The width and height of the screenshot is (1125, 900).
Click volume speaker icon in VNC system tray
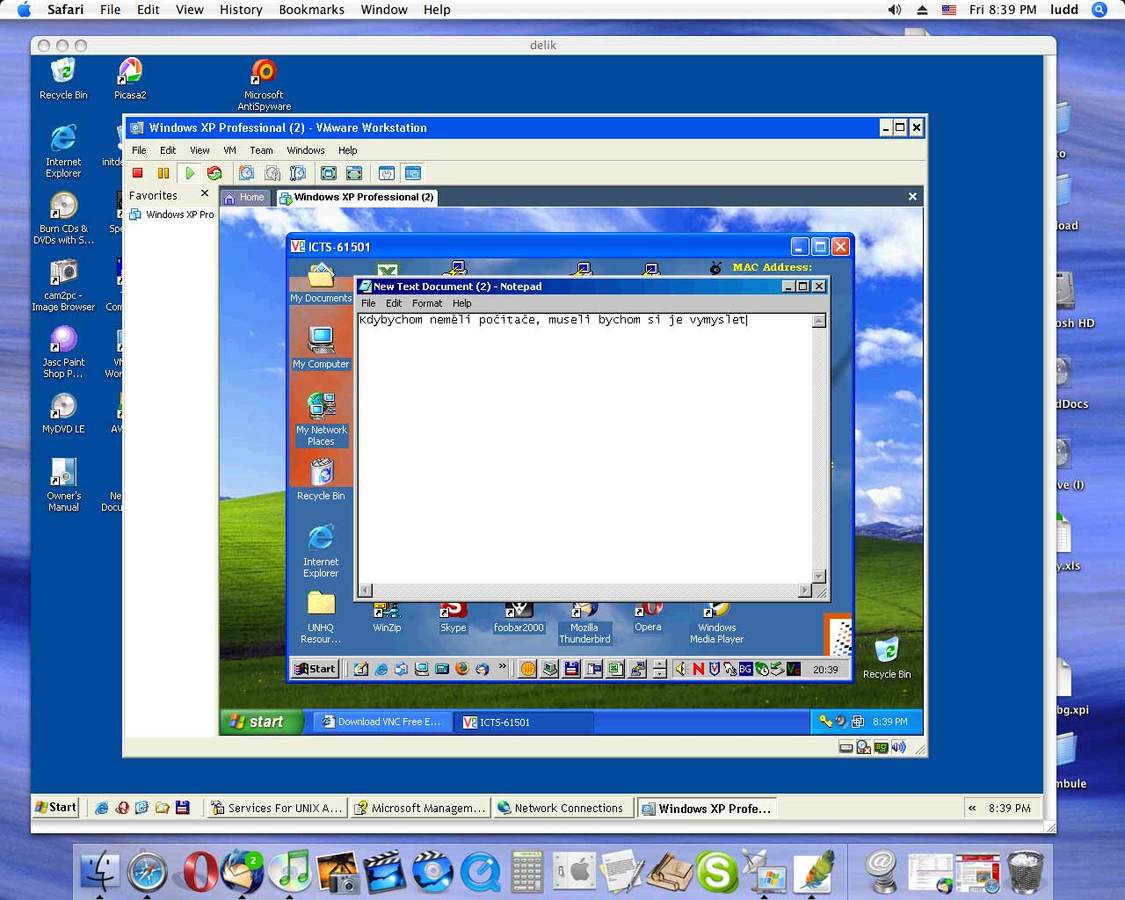point(681,669)
